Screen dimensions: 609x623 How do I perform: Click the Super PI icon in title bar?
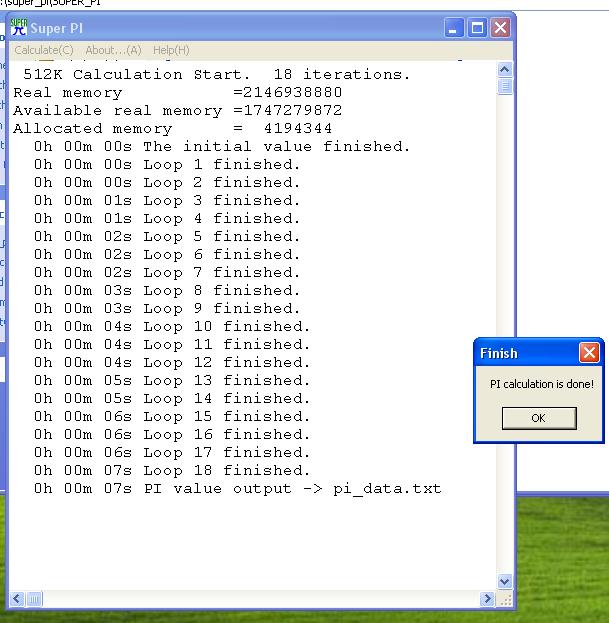(x=18, y=28)
